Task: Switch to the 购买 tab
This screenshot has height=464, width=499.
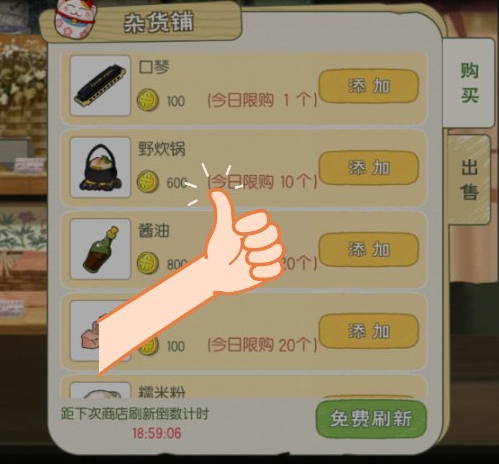Action: click(468, 83)
